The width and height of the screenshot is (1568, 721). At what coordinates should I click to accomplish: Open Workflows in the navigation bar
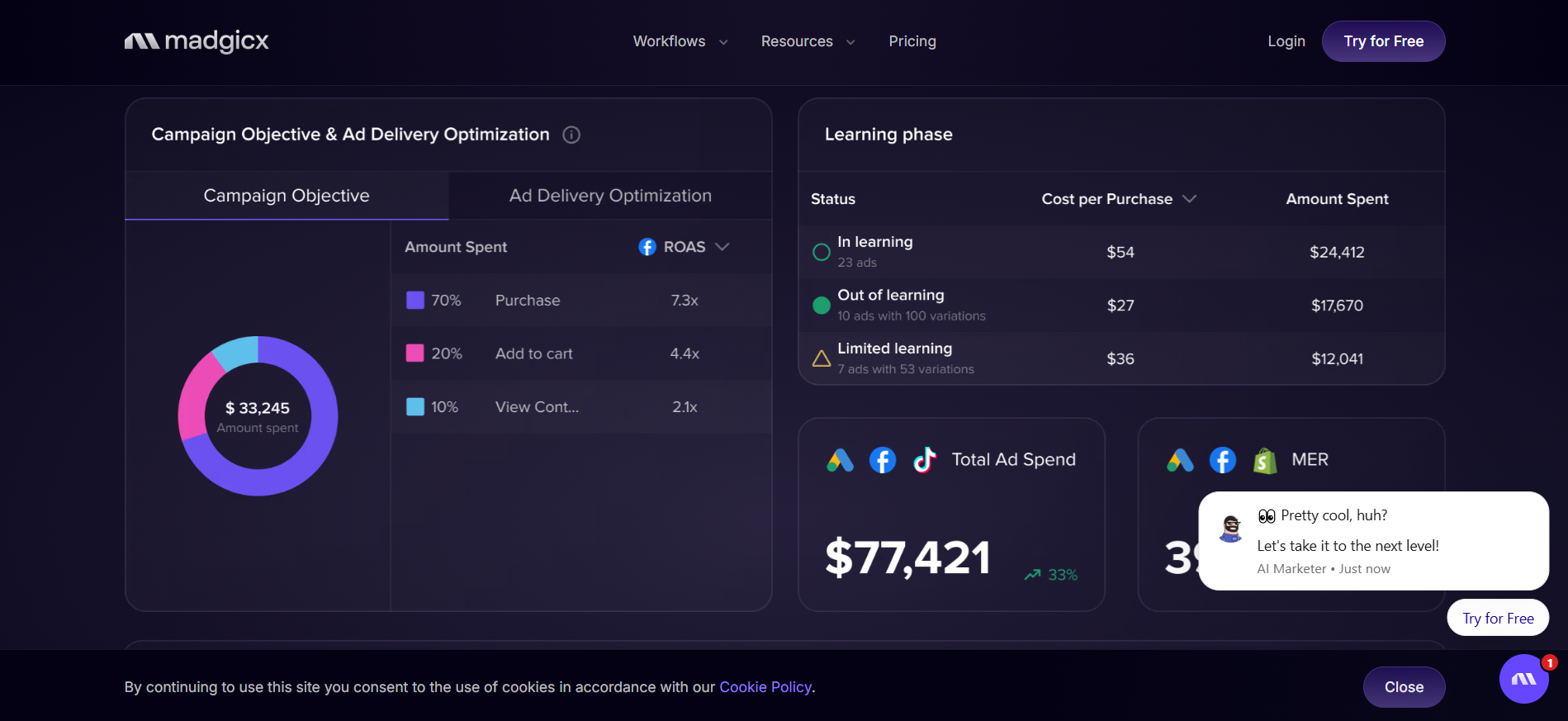click(x=670, y=41)
